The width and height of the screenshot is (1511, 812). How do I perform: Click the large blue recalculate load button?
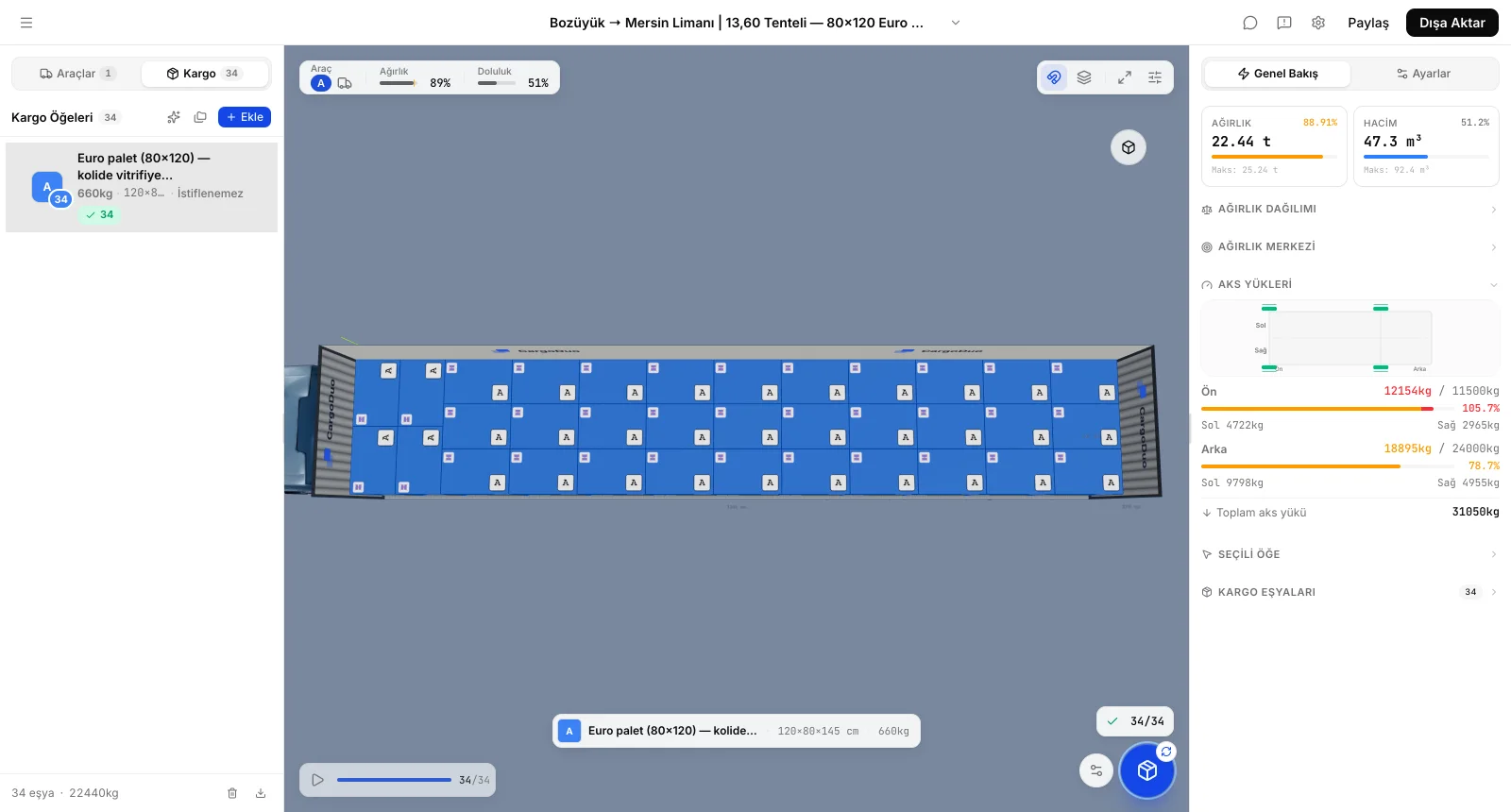pos(1146,770)
